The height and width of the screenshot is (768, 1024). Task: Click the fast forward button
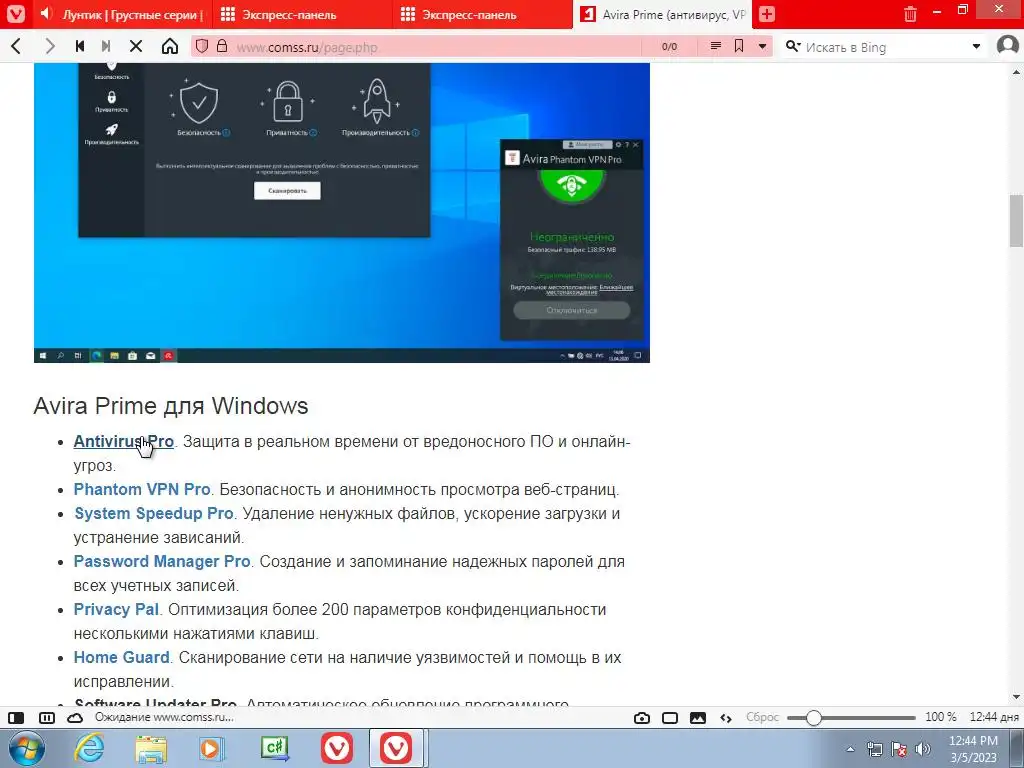tap(106, 46)
